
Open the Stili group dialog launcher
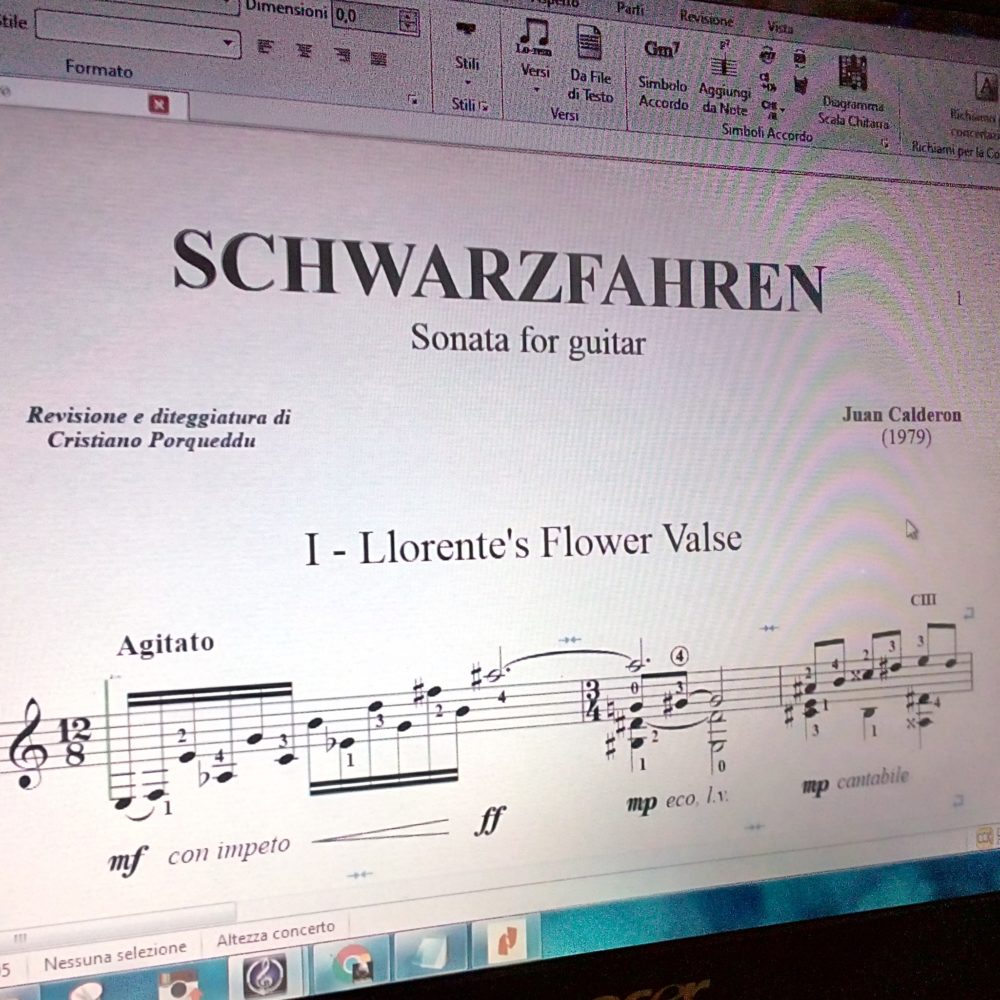tap(484, 106)
